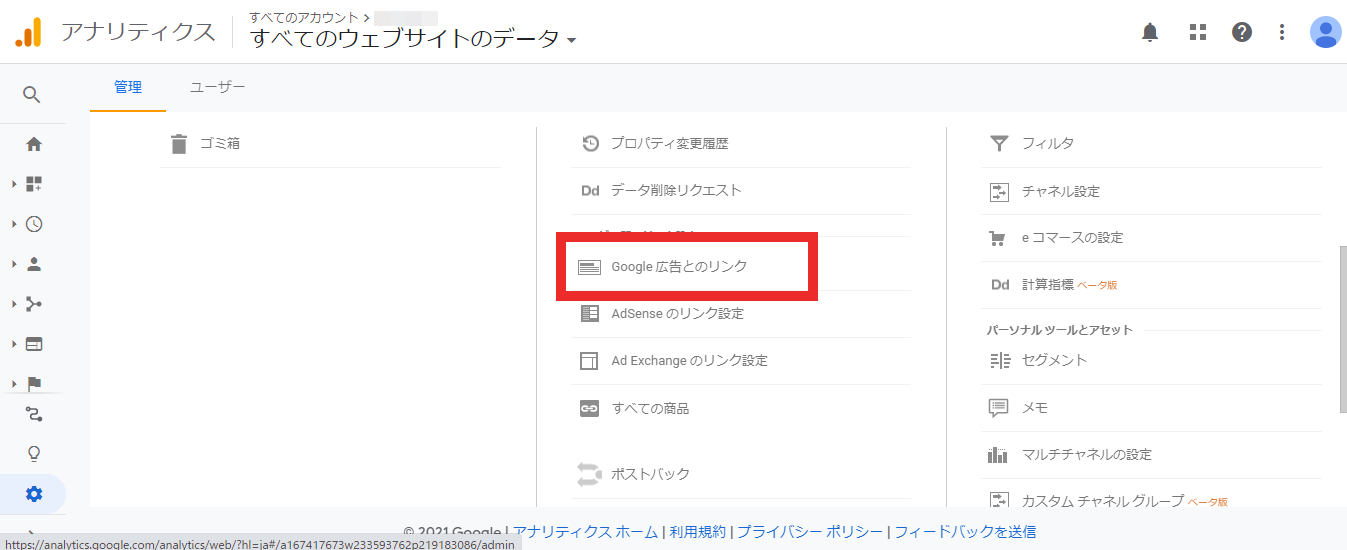Click the page vertical scrollbar

pos(1342,330)
